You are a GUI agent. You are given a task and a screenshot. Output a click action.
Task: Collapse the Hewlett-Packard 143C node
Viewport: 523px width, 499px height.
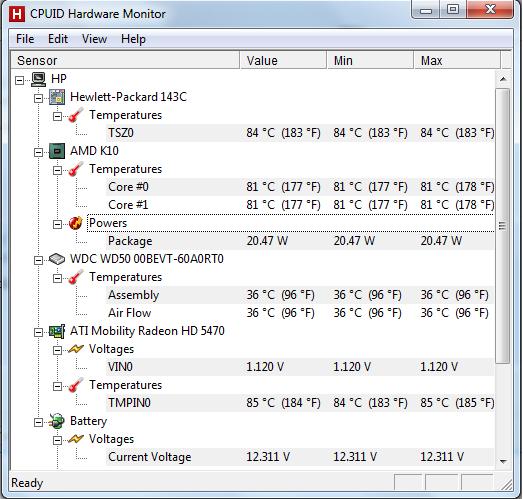[39, 98]
